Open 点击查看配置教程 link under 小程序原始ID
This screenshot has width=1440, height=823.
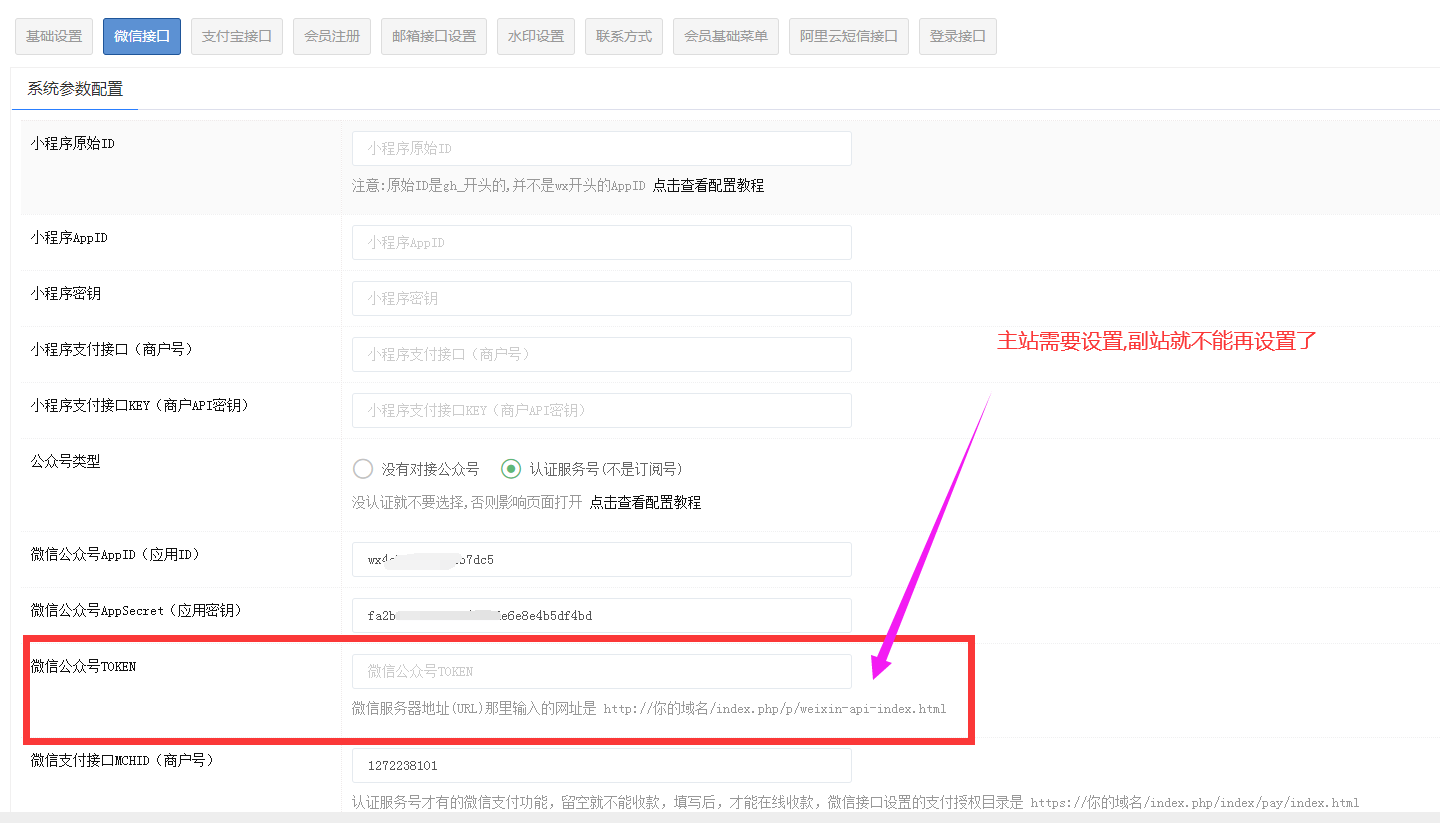tap(708, 186)
